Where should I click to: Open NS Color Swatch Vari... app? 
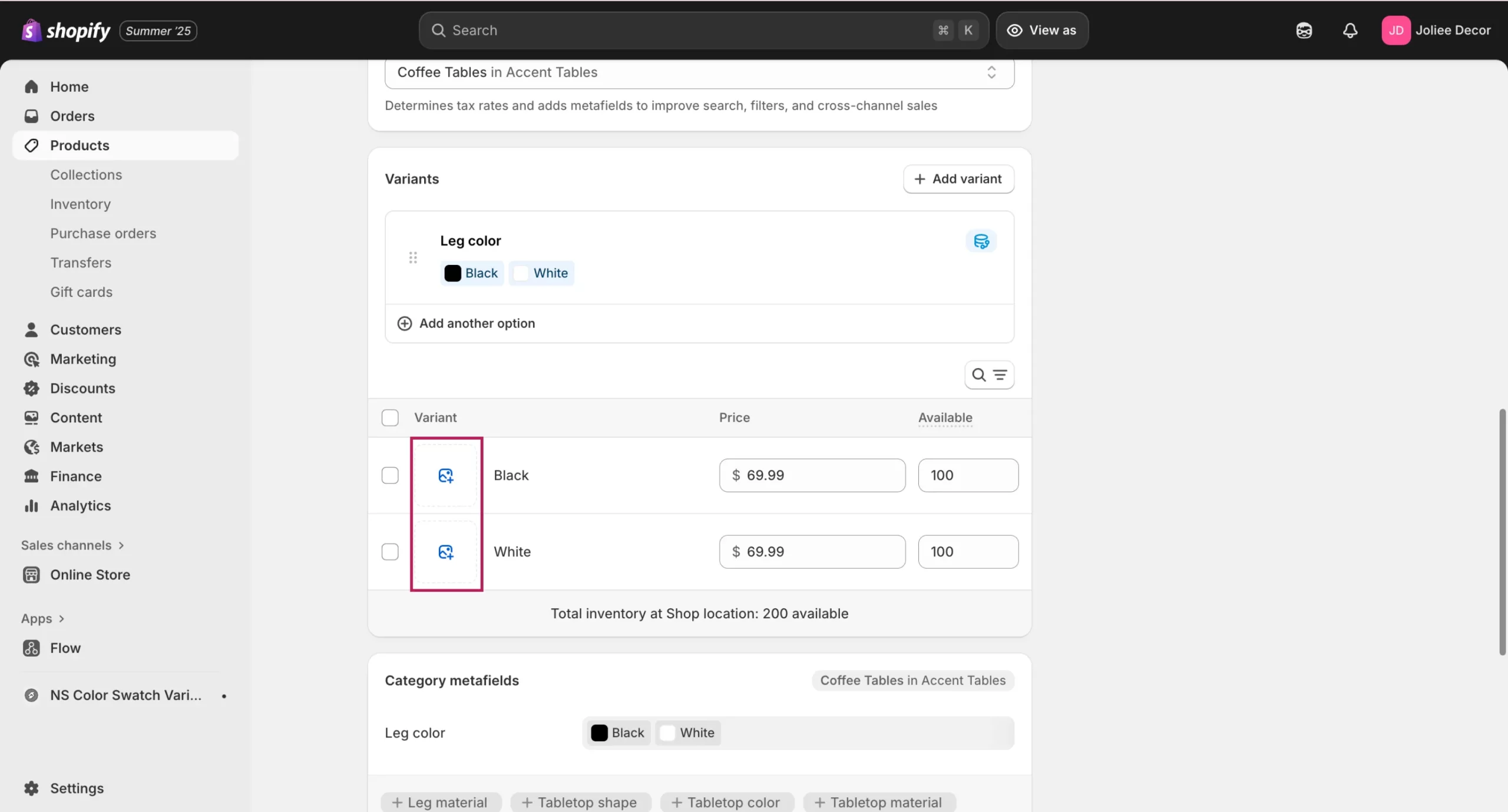[125, 695]
